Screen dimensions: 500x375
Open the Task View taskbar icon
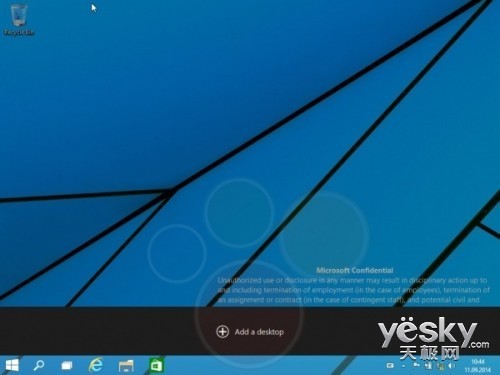pos(67,366)
